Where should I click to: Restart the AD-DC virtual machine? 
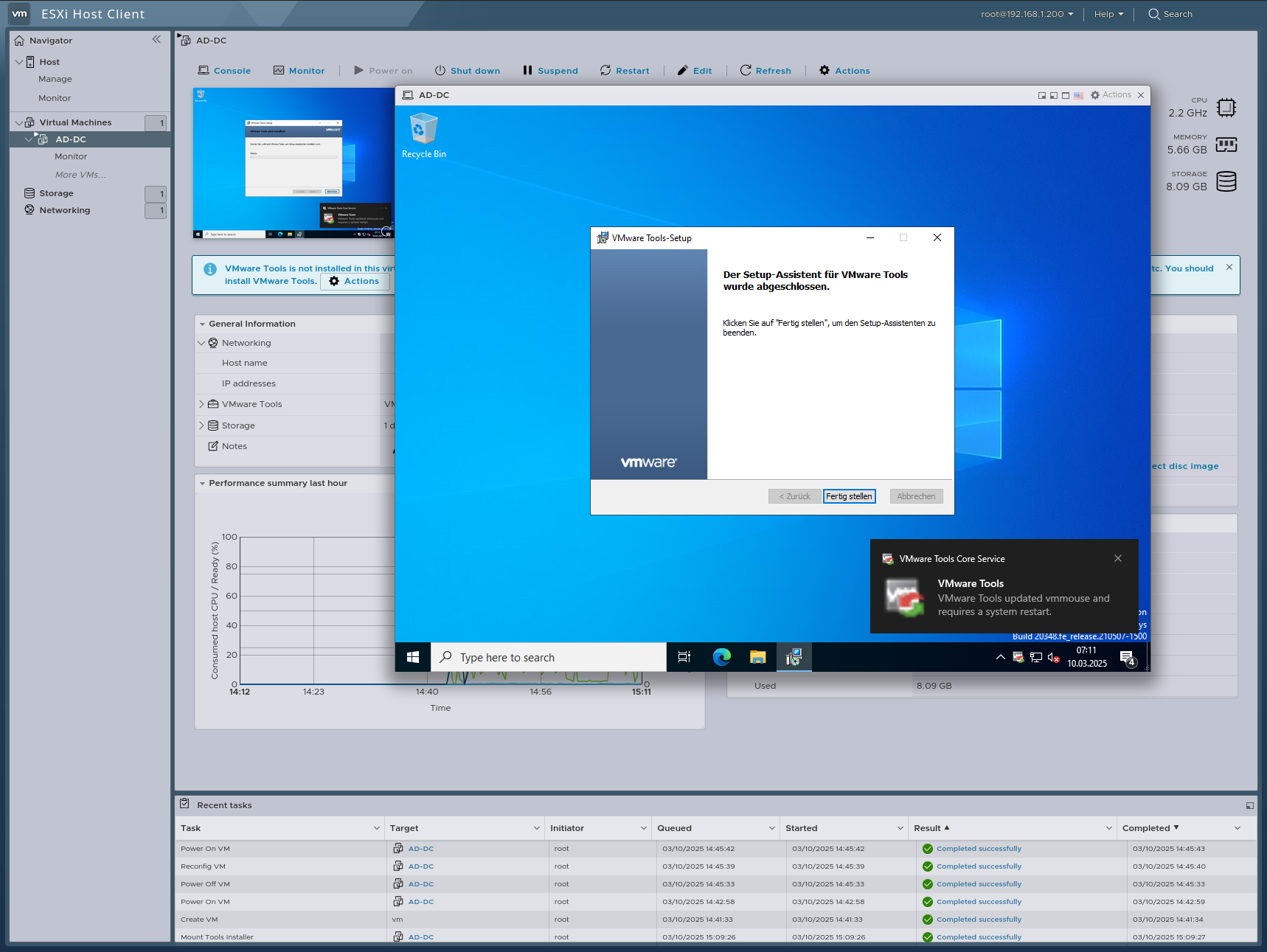(x=624, y=70)
